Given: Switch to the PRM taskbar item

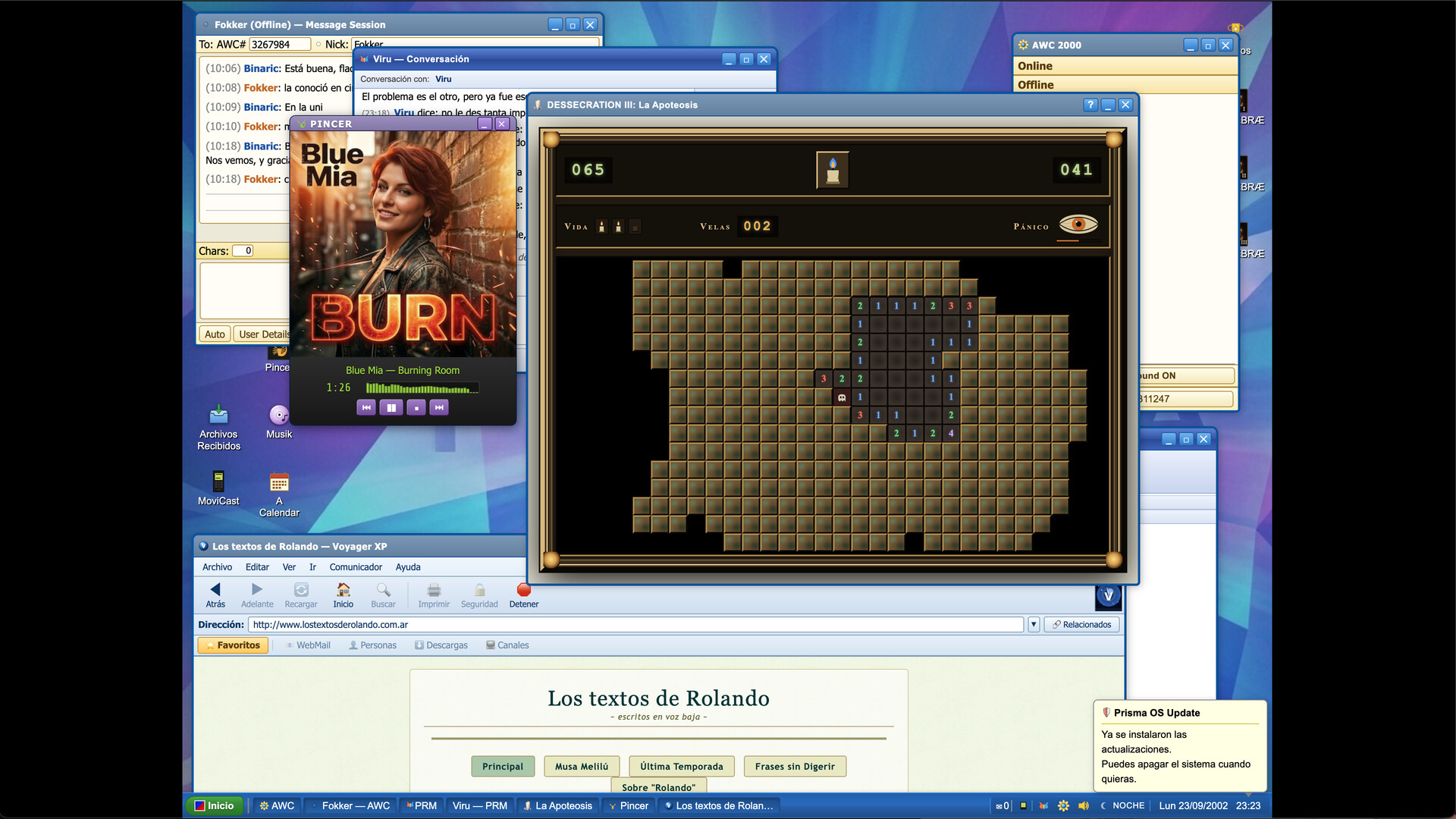Looking at the screenshot, I should [422, 806].
